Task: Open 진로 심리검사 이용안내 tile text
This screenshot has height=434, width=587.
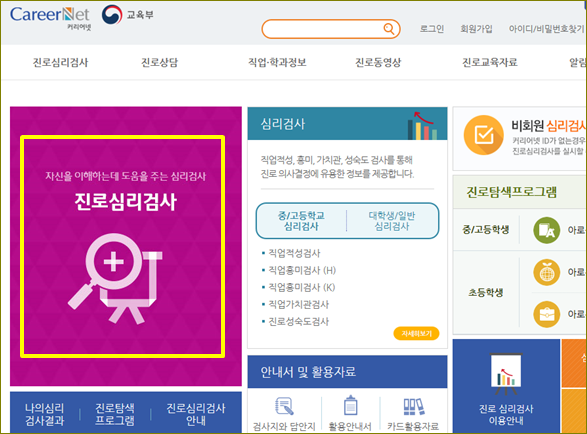Action: (506, 415)
